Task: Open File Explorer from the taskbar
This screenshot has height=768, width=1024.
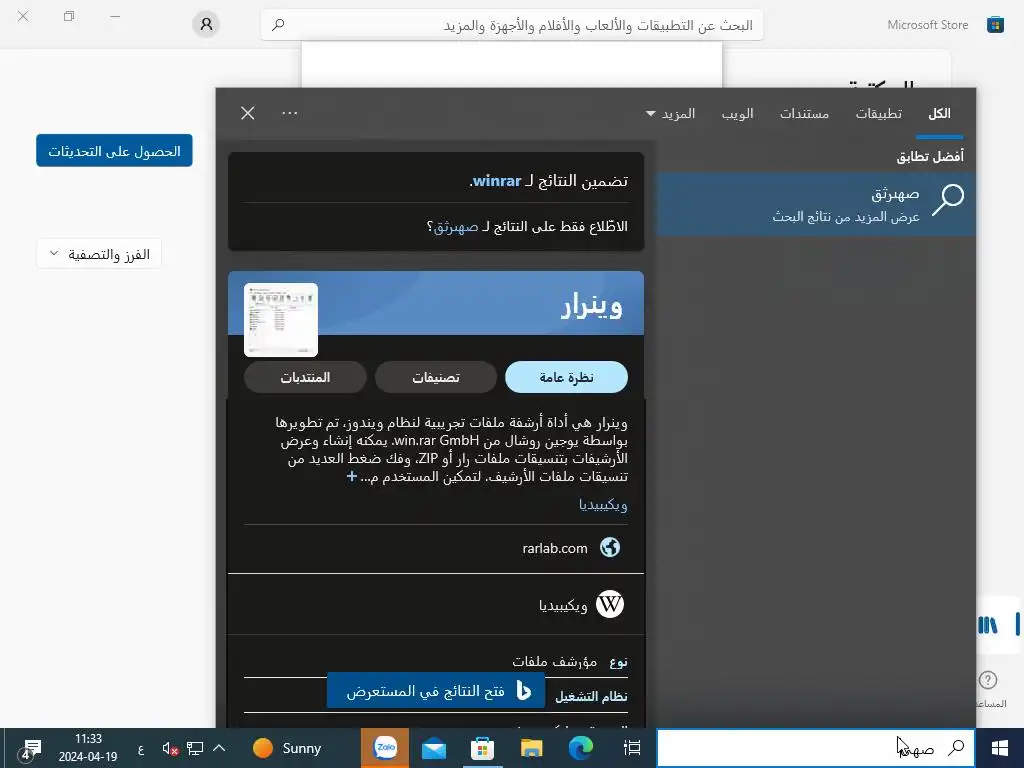Action: 532,748
